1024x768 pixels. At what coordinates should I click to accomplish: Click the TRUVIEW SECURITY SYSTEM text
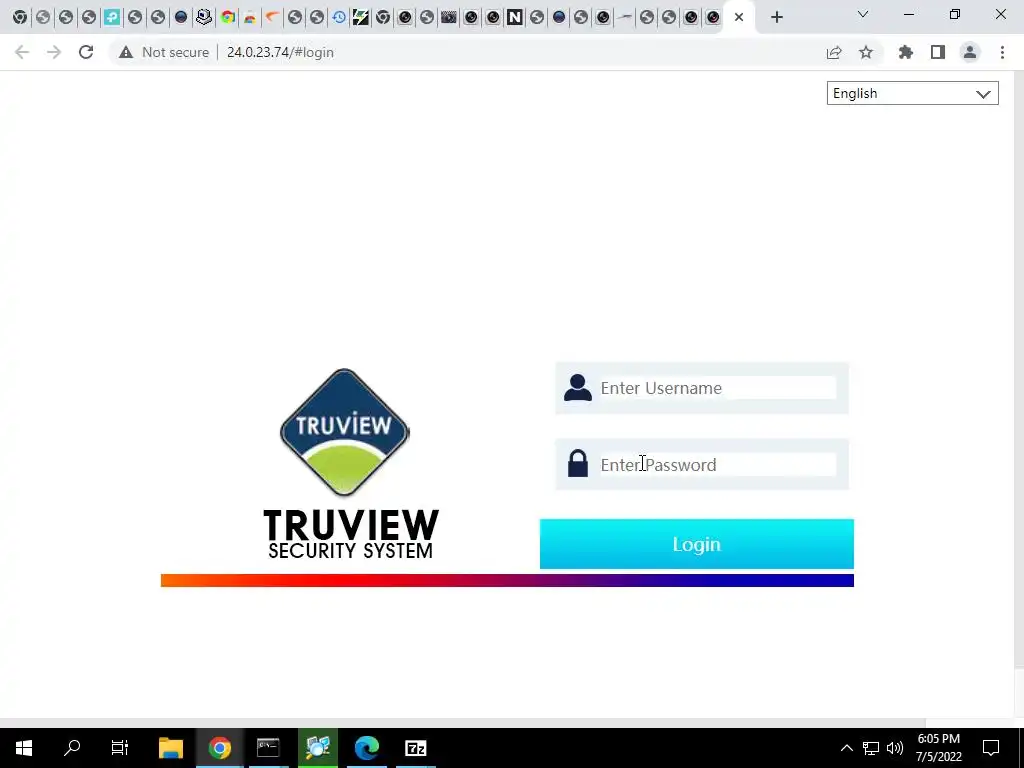click(x=351, y=534)
